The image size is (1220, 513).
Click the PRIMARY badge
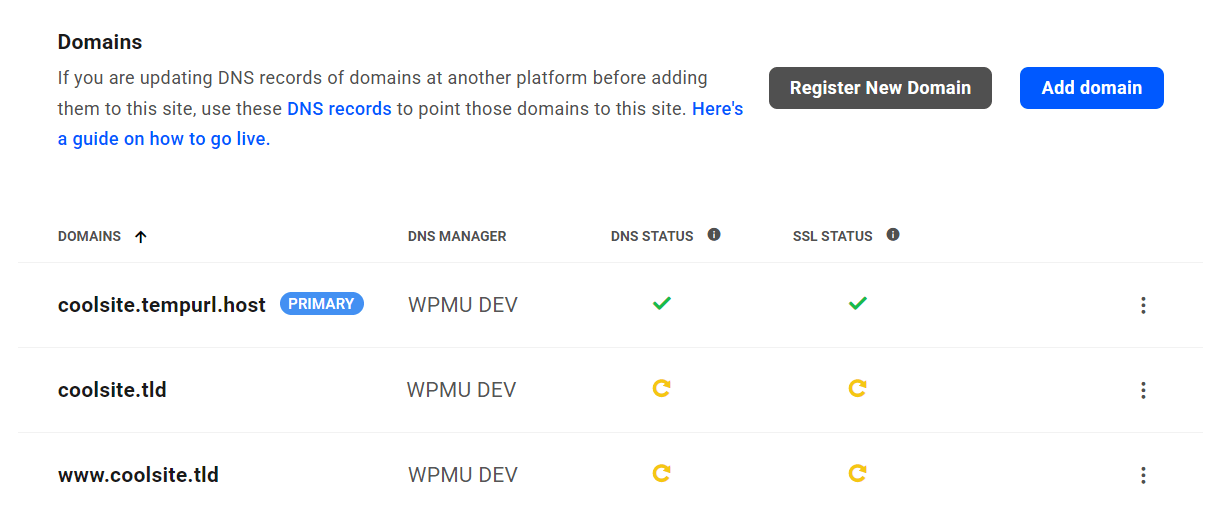322,304
